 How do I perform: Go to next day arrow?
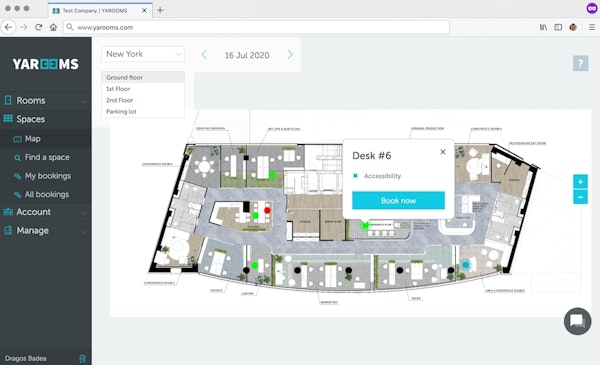[290, 55]
